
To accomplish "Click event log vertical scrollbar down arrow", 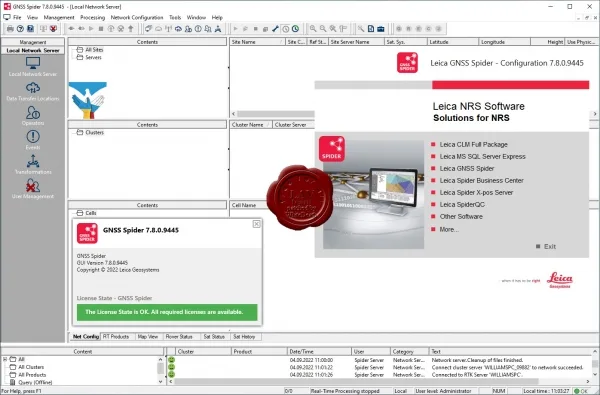I will click(595, 375).
